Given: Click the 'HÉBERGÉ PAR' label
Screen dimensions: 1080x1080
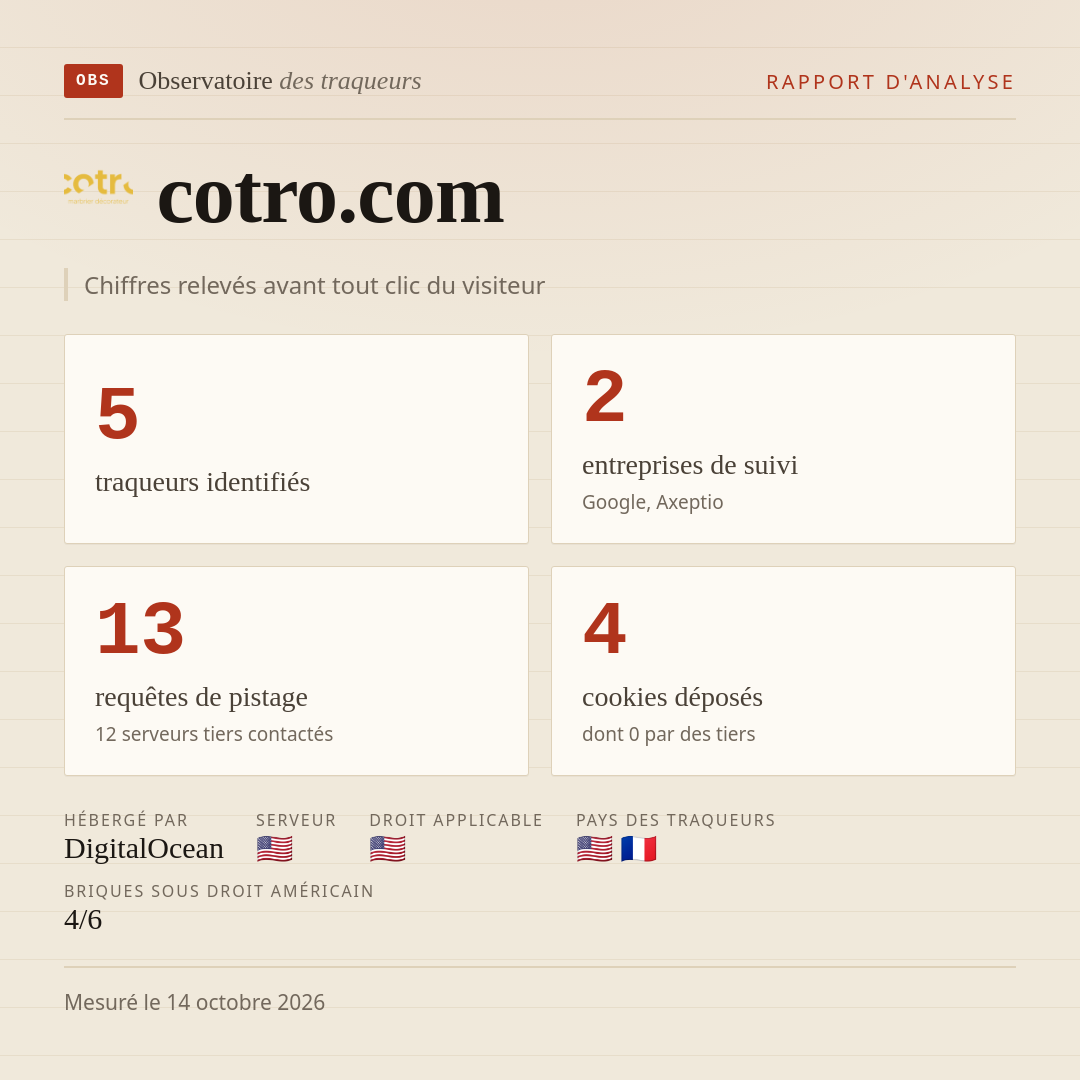Looking at the screenshot, I should coord(126,820).
